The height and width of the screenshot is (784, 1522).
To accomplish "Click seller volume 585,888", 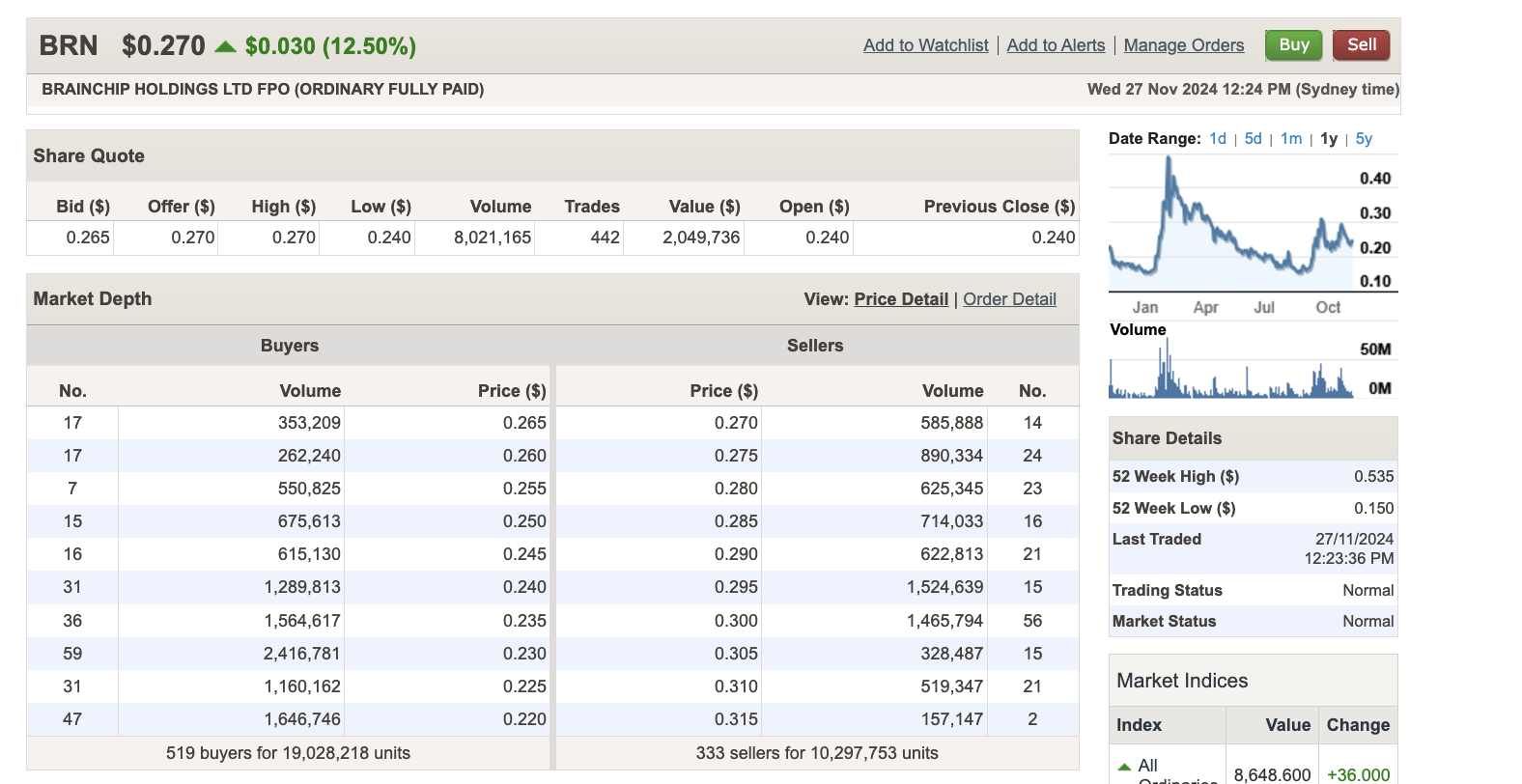I will pyautogui.click(x=951, y=423).
